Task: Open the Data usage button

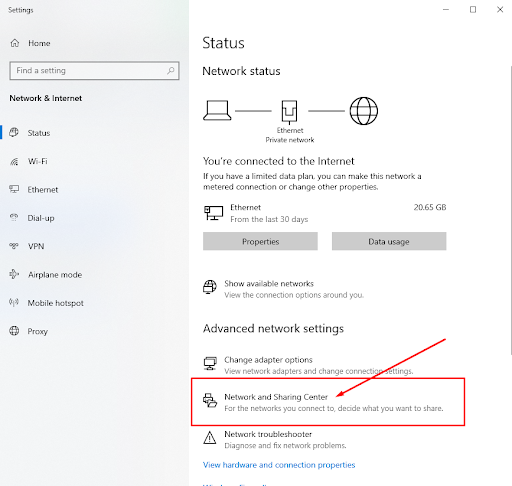Action: [389, 241]
